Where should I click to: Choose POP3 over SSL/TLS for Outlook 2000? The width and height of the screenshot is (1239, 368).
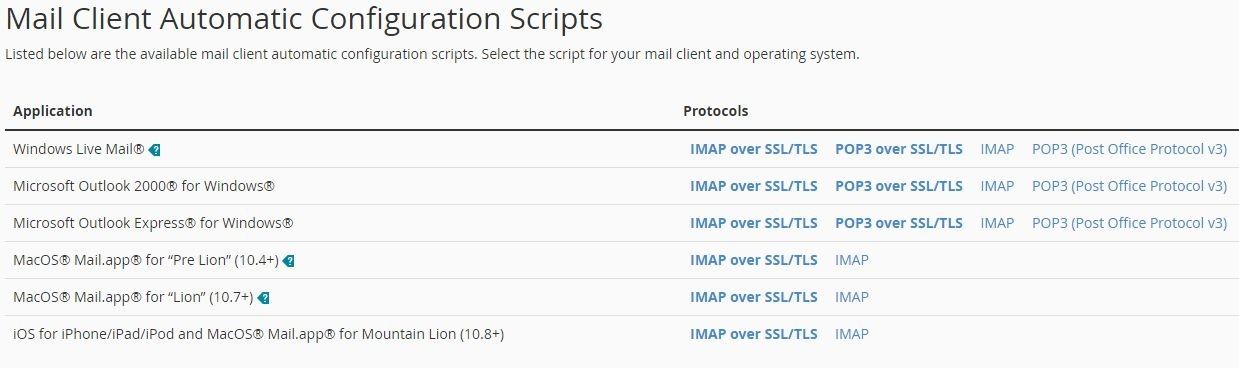pyautogui.click(x=899, y=186)
